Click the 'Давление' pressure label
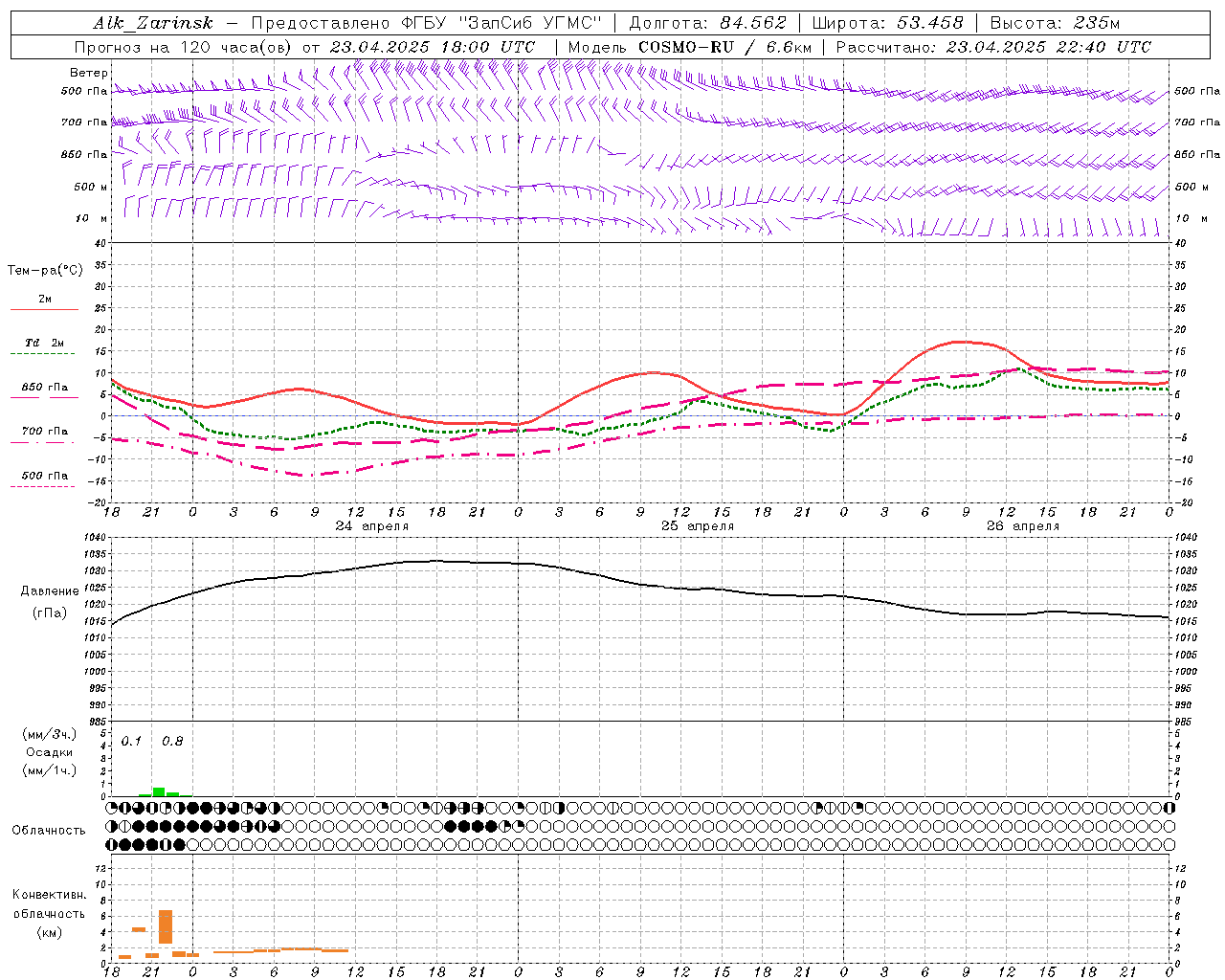The height and width of the screenshot is (980, 1225). 50,591
